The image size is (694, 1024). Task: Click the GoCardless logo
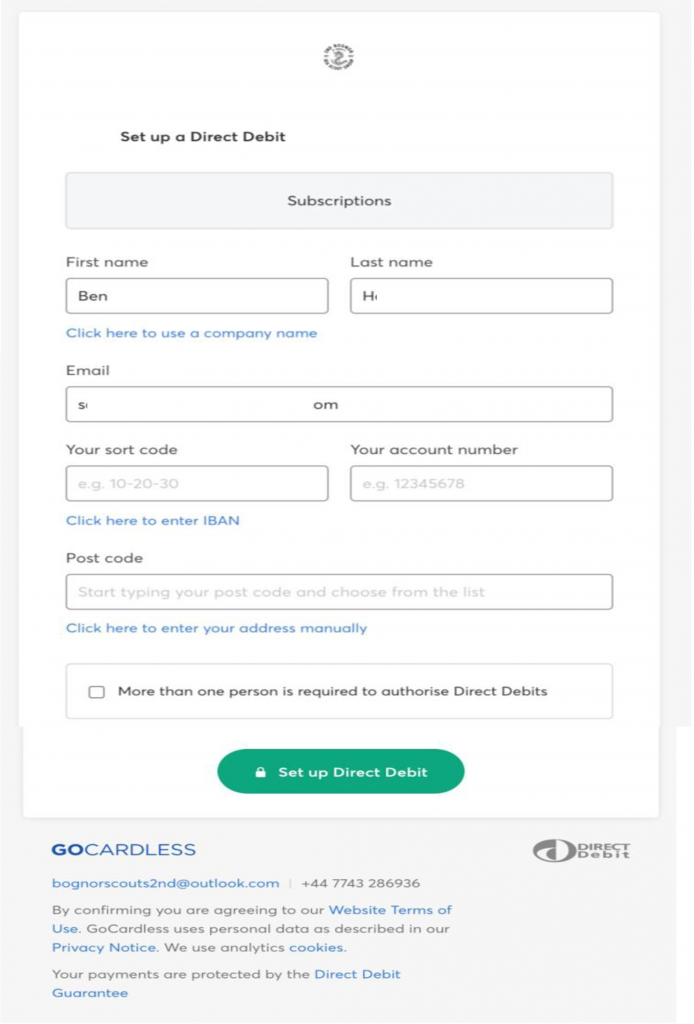point(124,850)
